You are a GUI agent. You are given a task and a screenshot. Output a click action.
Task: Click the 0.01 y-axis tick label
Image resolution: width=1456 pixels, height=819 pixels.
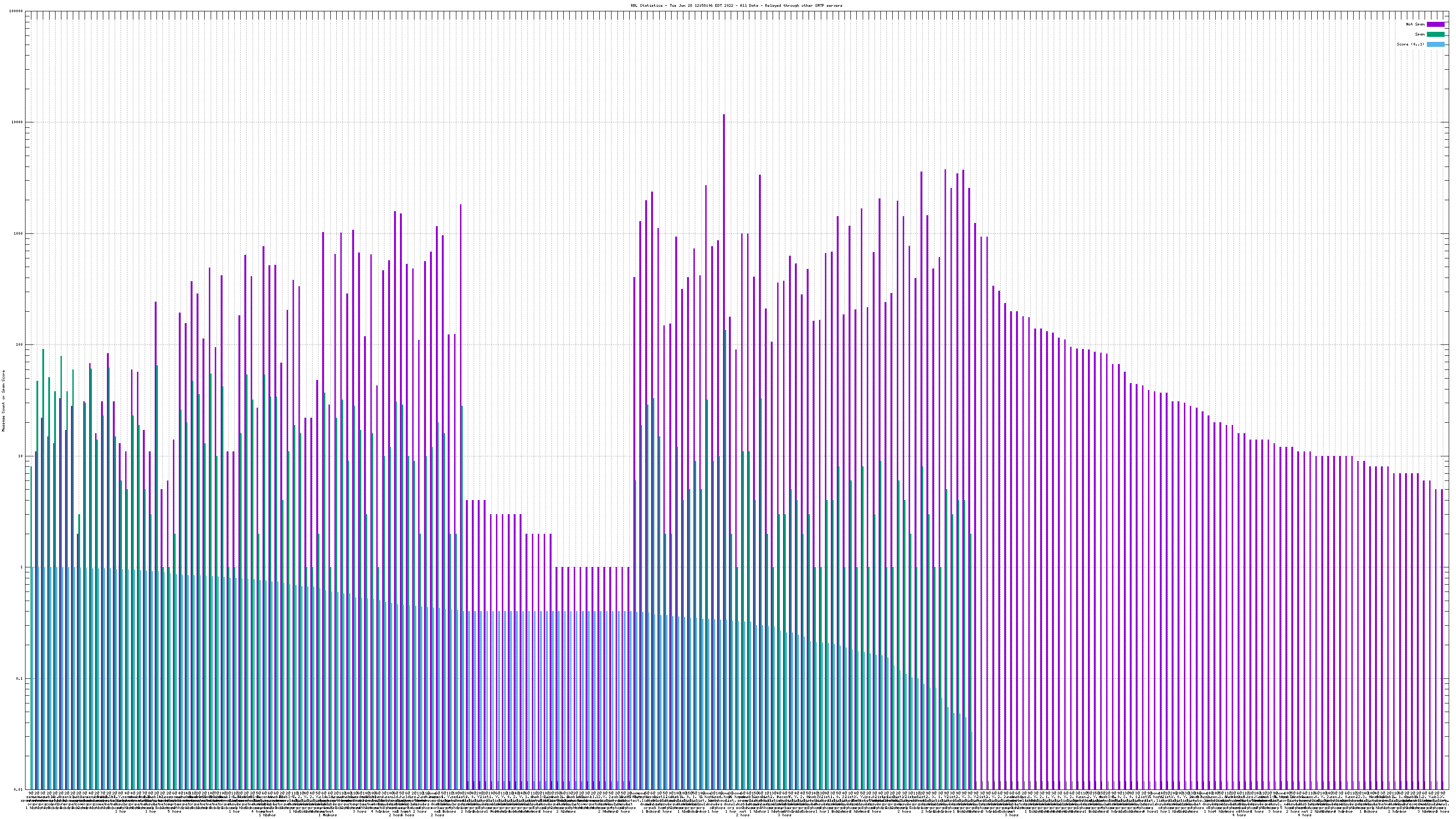click(19, 790)
